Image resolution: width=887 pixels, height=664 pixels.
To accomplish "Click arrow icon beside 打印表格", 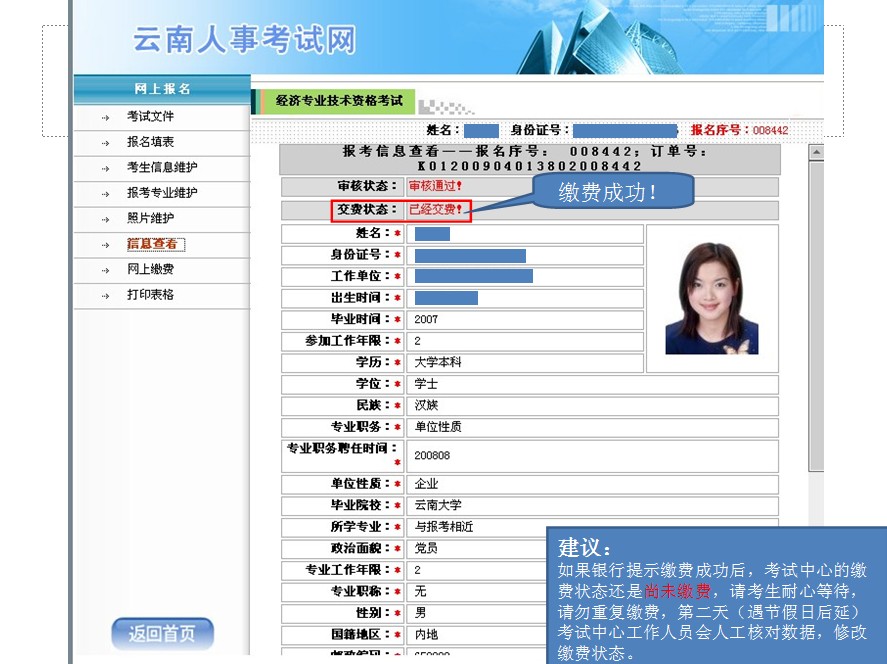I will coord(105,296).
